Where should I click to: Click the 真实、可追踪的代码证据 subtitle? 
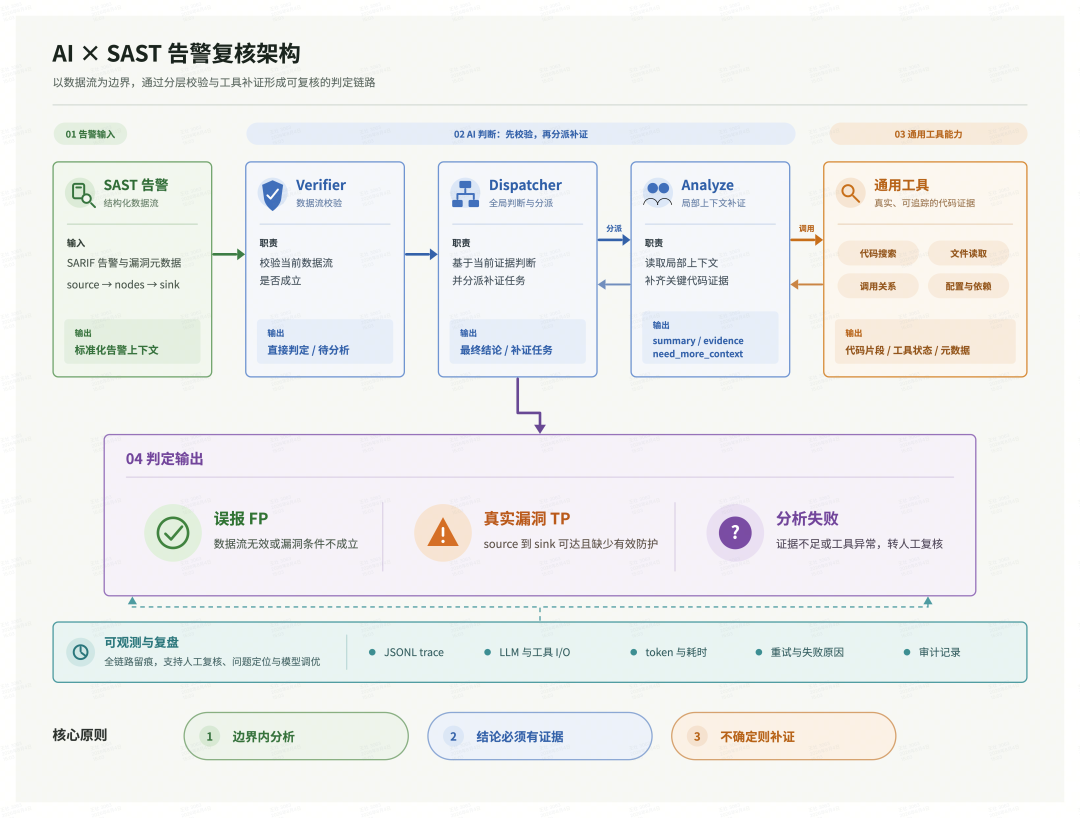924,203
